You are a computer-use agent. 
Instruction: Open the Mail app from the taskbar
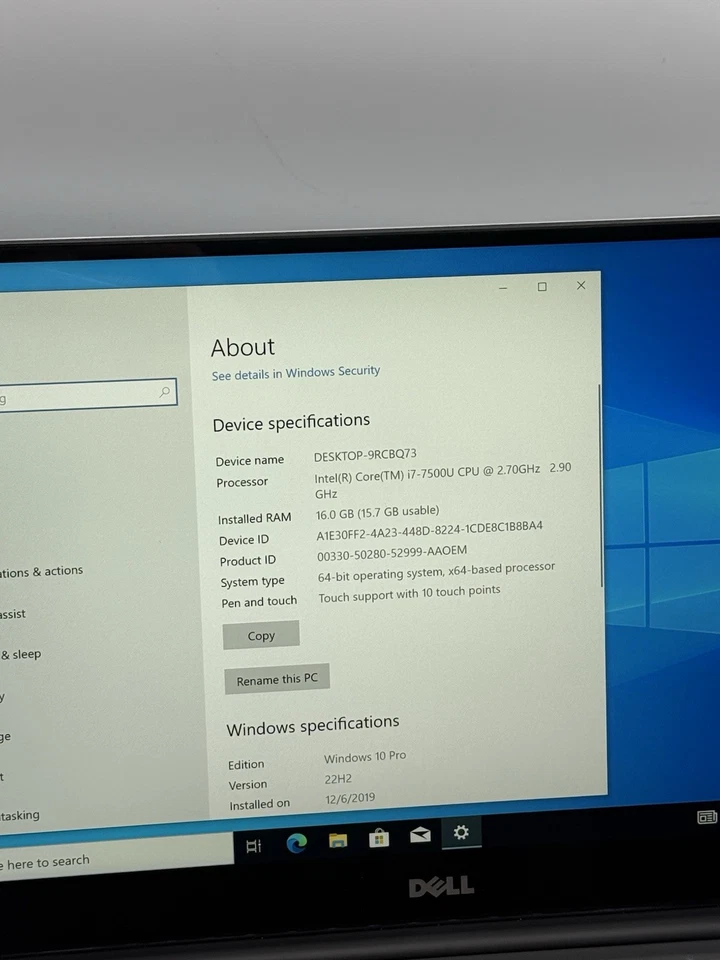click(420, 834)
